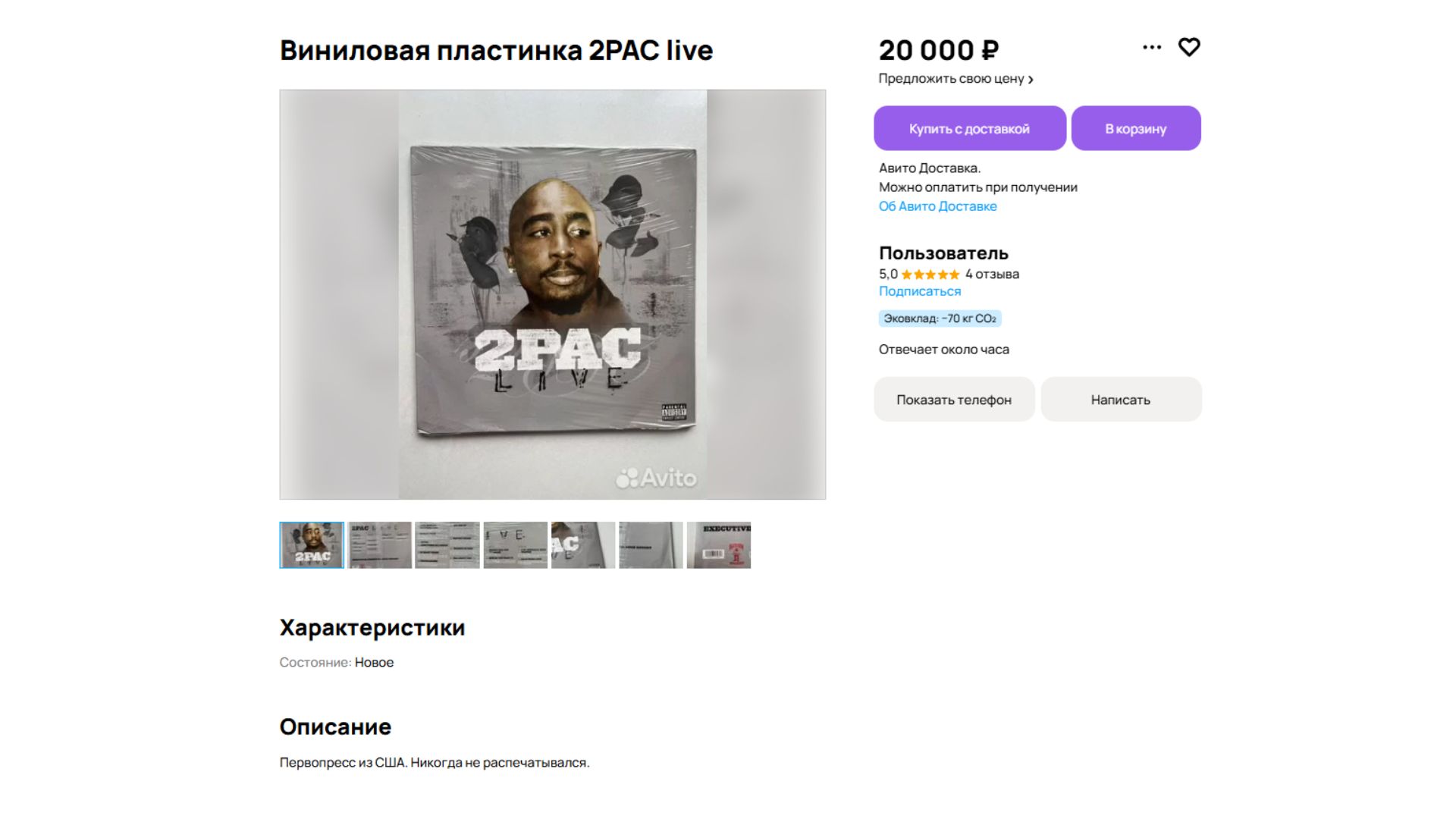Select fourth thumbnail showing 'LIVE' text
This screenshot has width=1456, height=819.
(516, 545)
